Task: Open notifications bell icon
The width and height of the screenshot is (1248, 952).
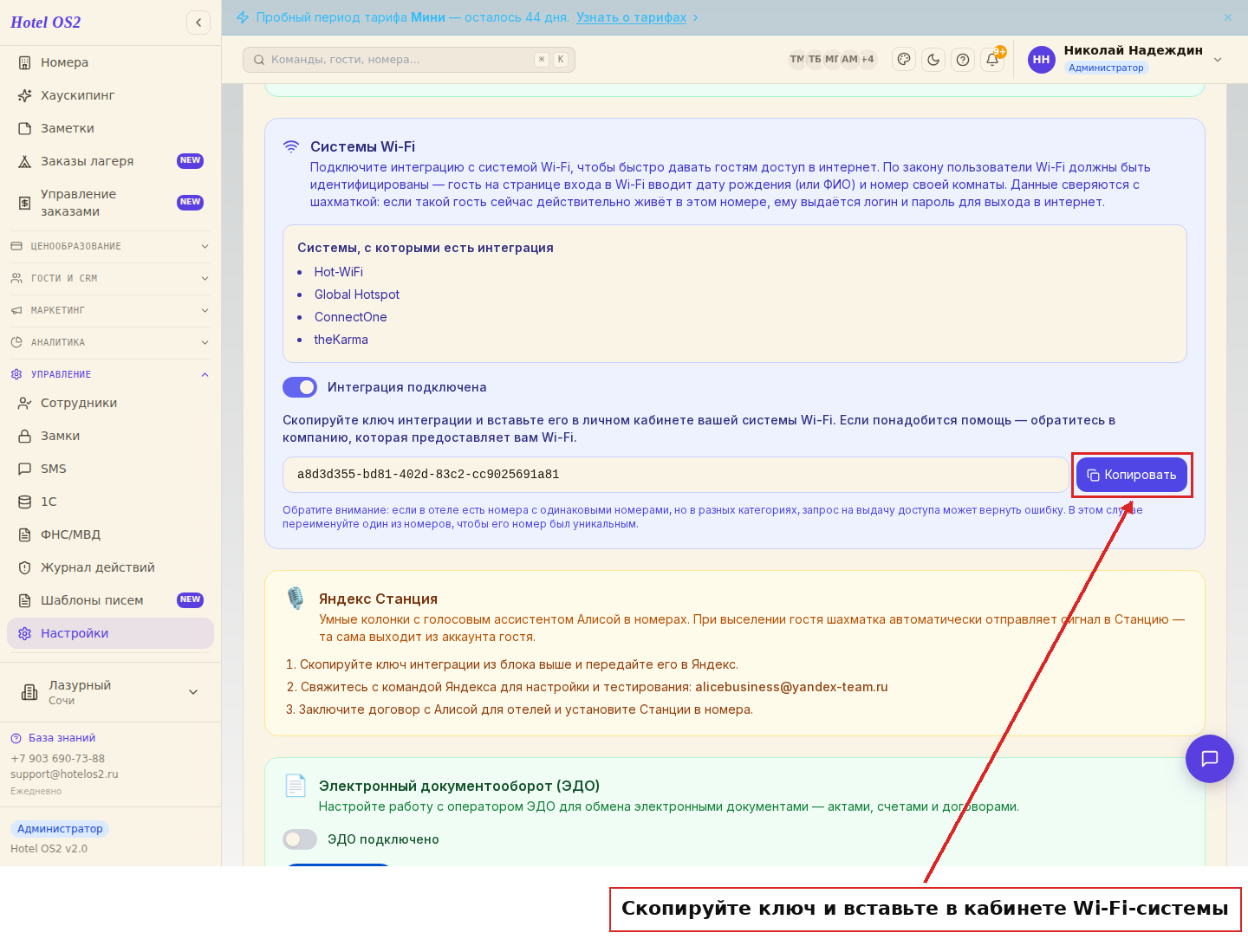Action: (992, 60)
